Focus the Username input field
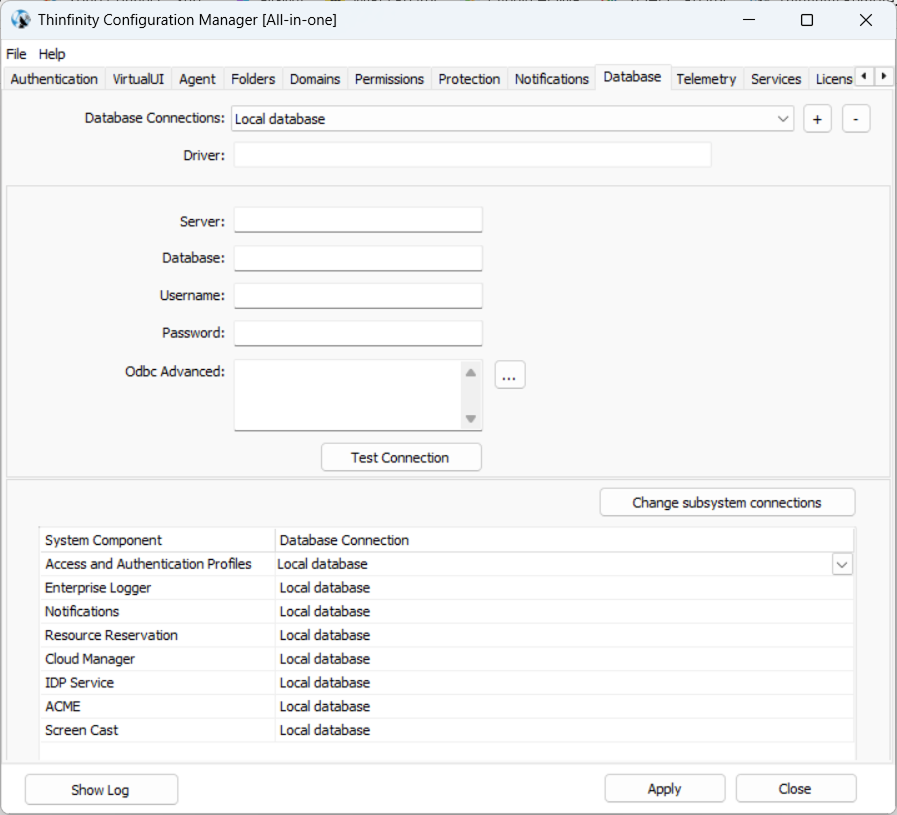 point(358,296)
